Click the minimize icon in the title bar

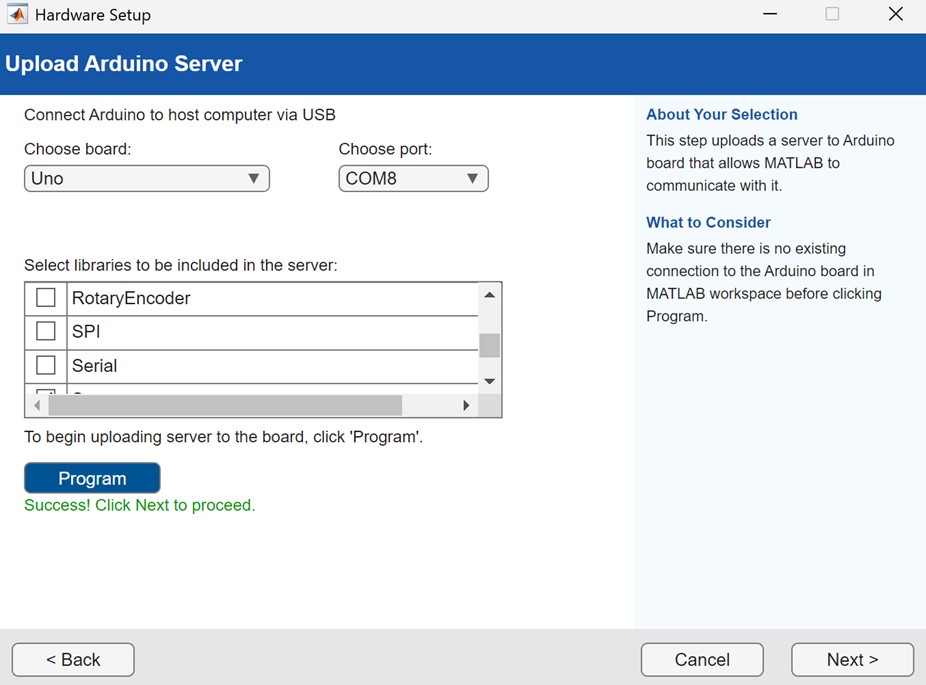(x=769, y=14)
